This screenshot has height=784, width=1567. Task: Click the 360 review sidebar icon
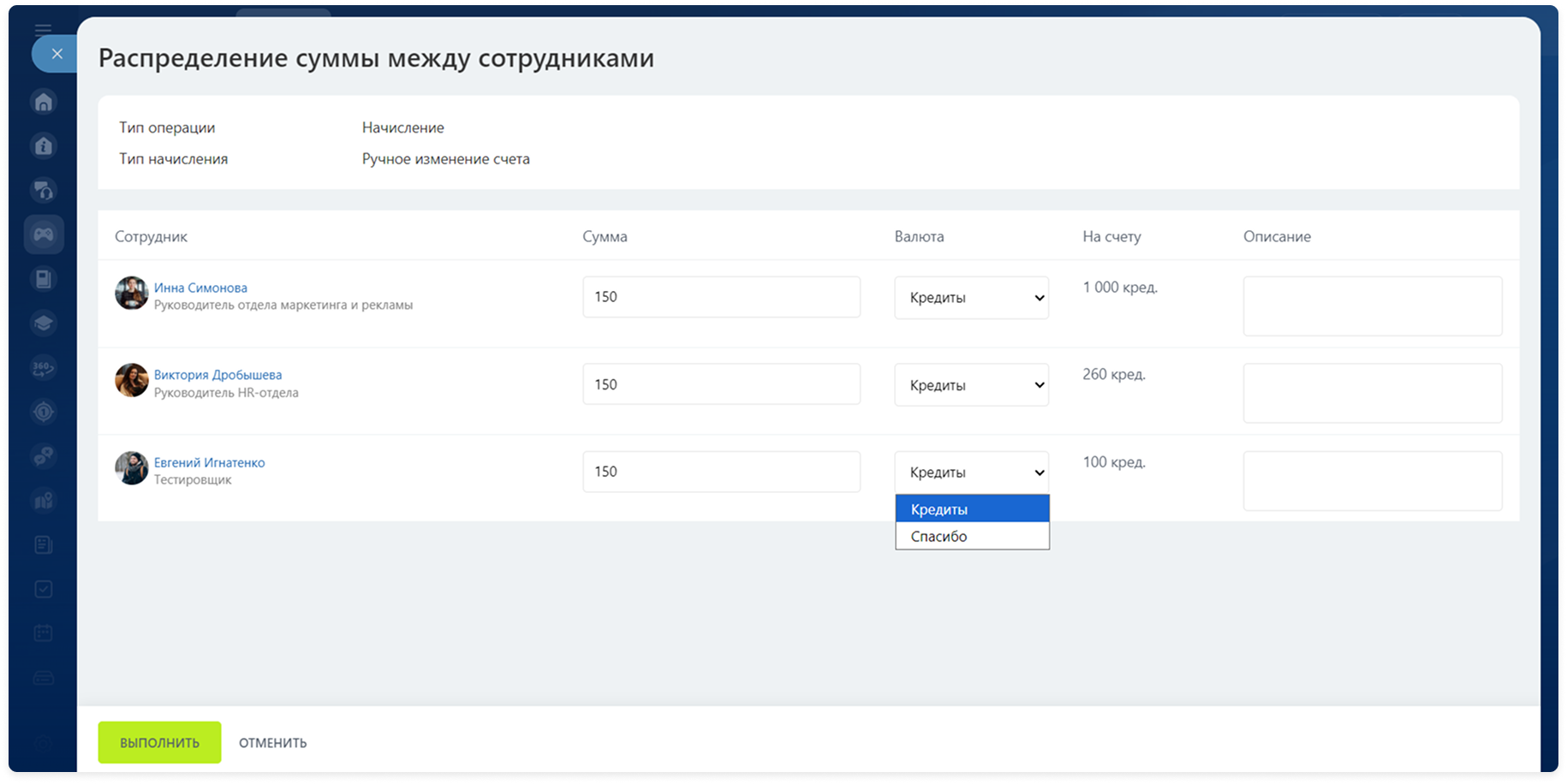pos(44,368)
